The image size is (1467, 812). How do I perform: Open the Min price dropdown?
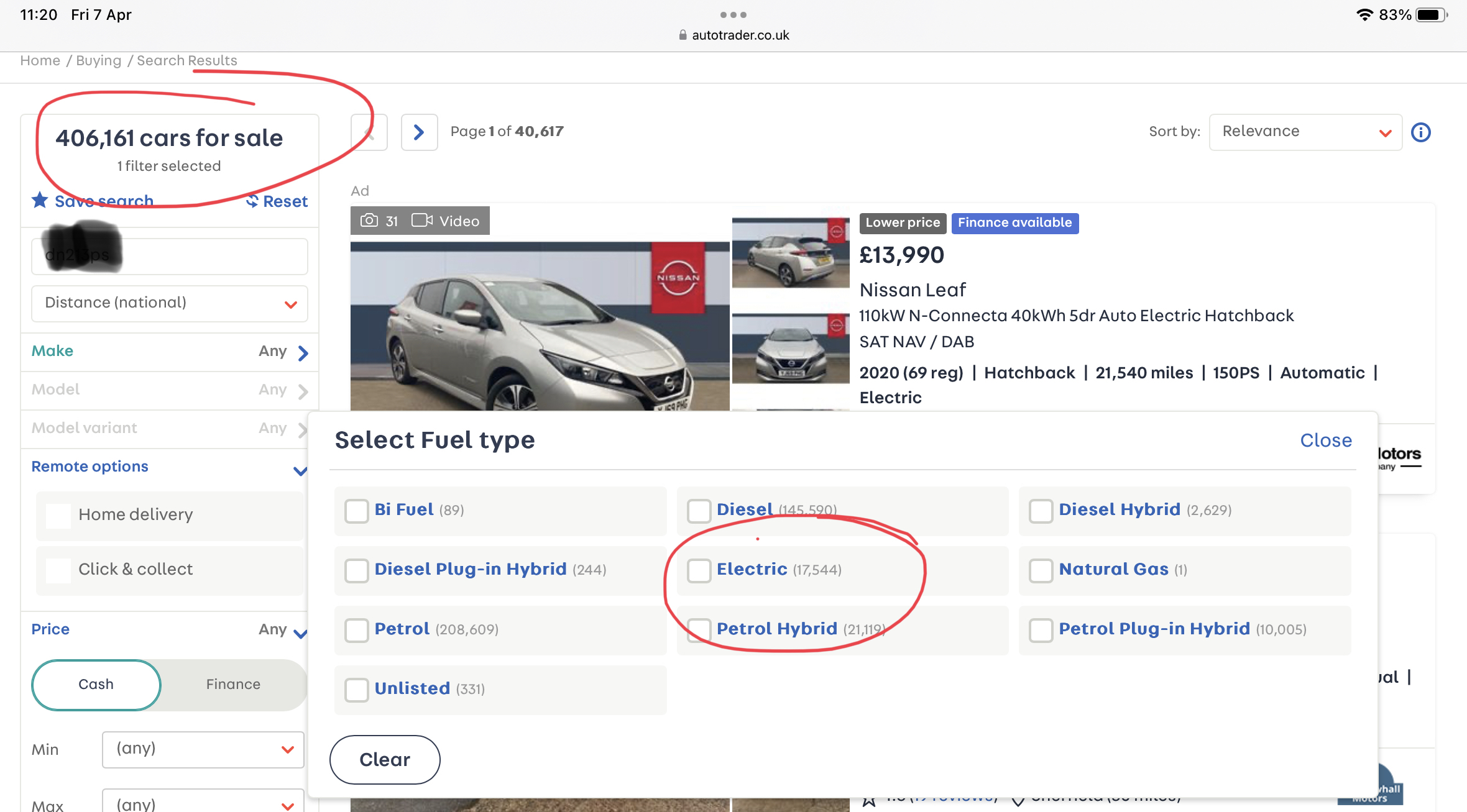203,749
